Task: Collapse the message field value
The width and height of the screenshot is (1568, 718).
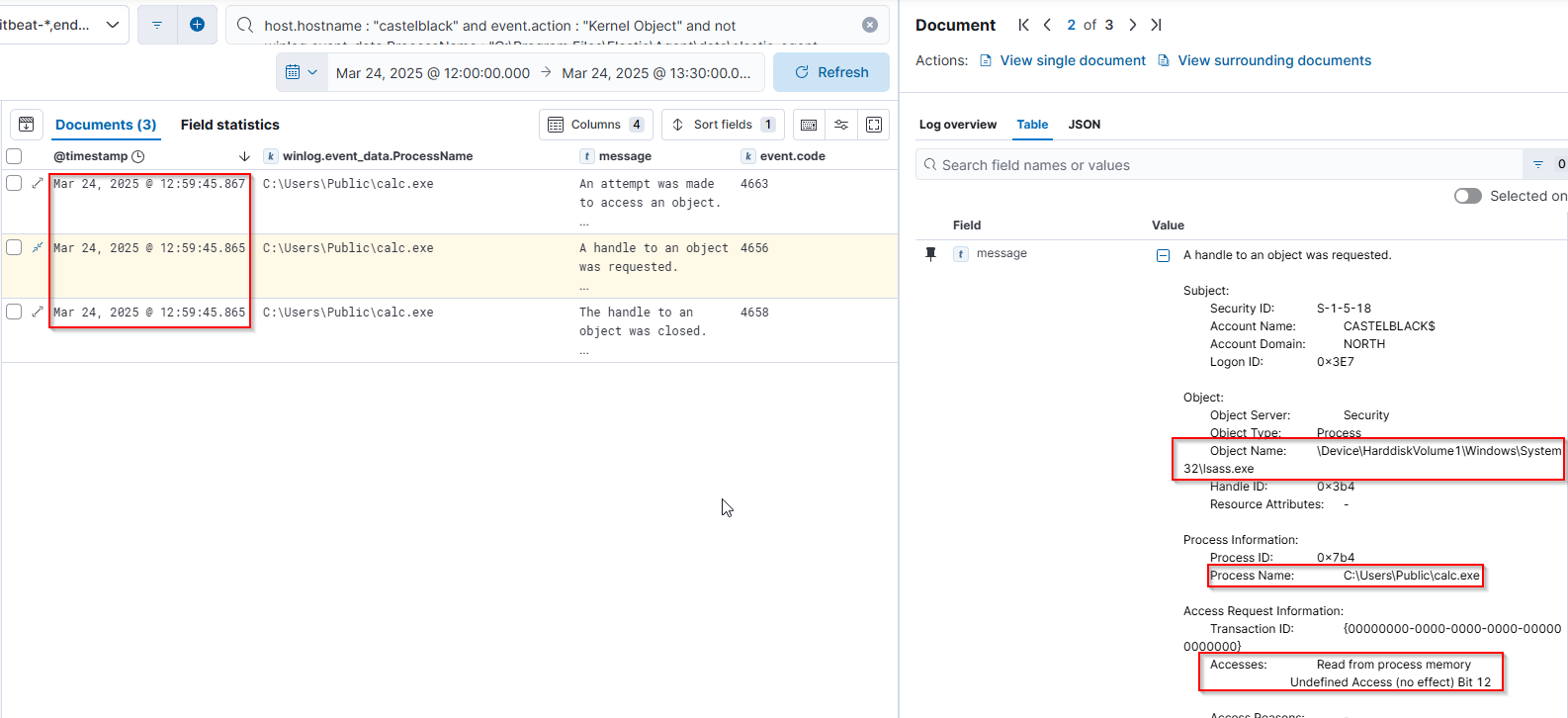Action: coord(1164,255)
